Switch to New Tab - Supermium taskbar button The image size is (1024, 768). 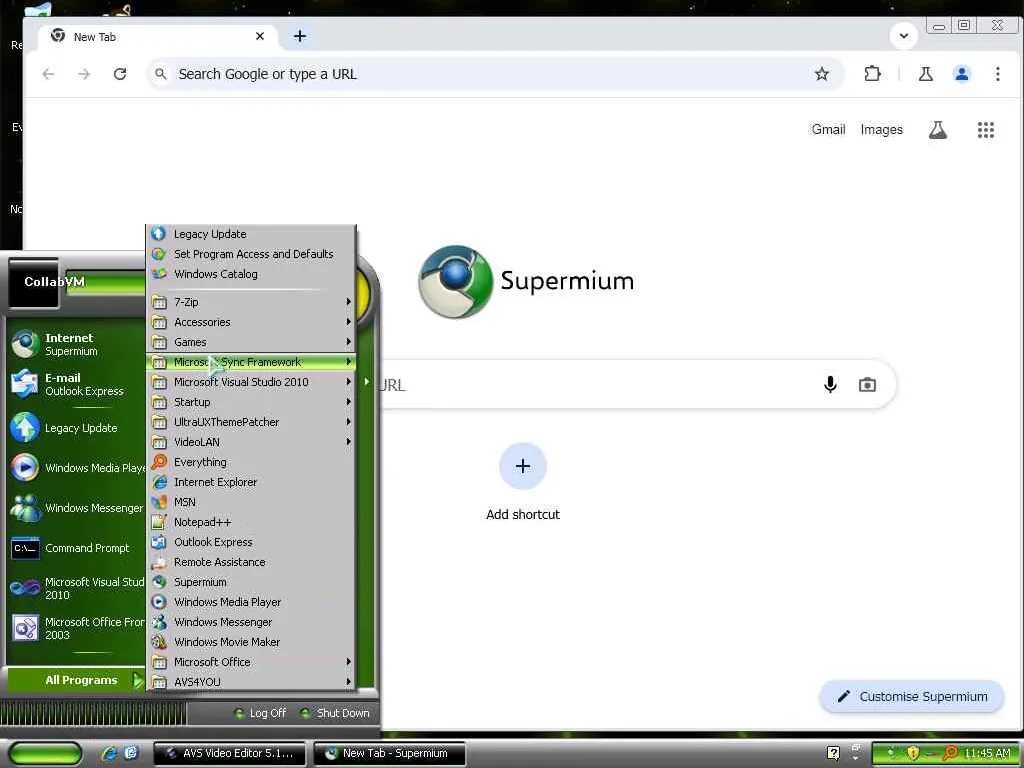(x=390, y=753)
